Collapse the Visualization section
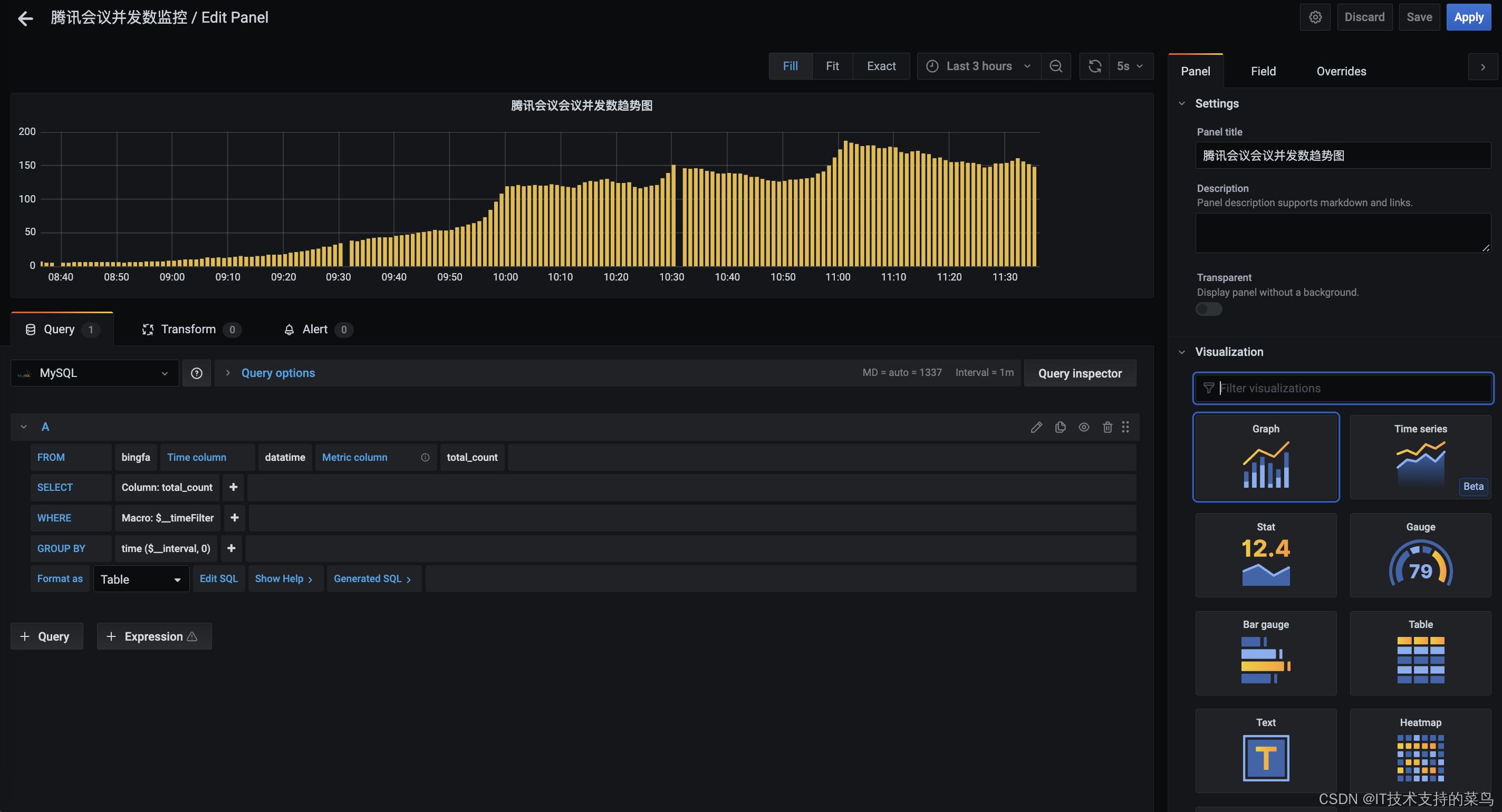 tap(1182, 353)
